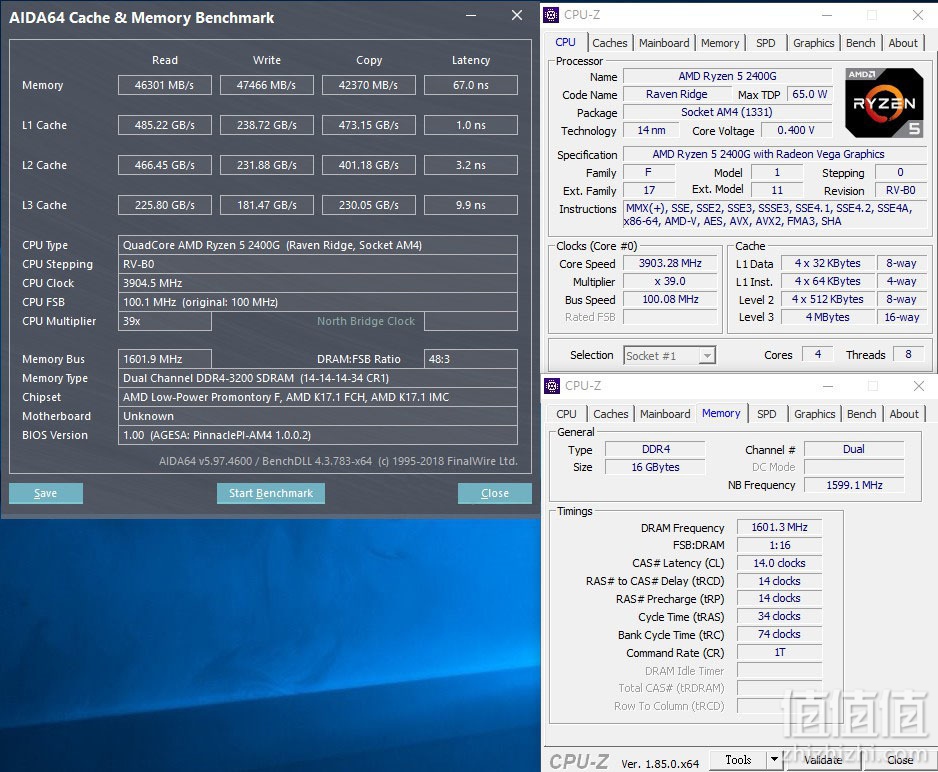Click the Save button in AIDA64
The width and height of the screenshot is (938, 772).
45,493
